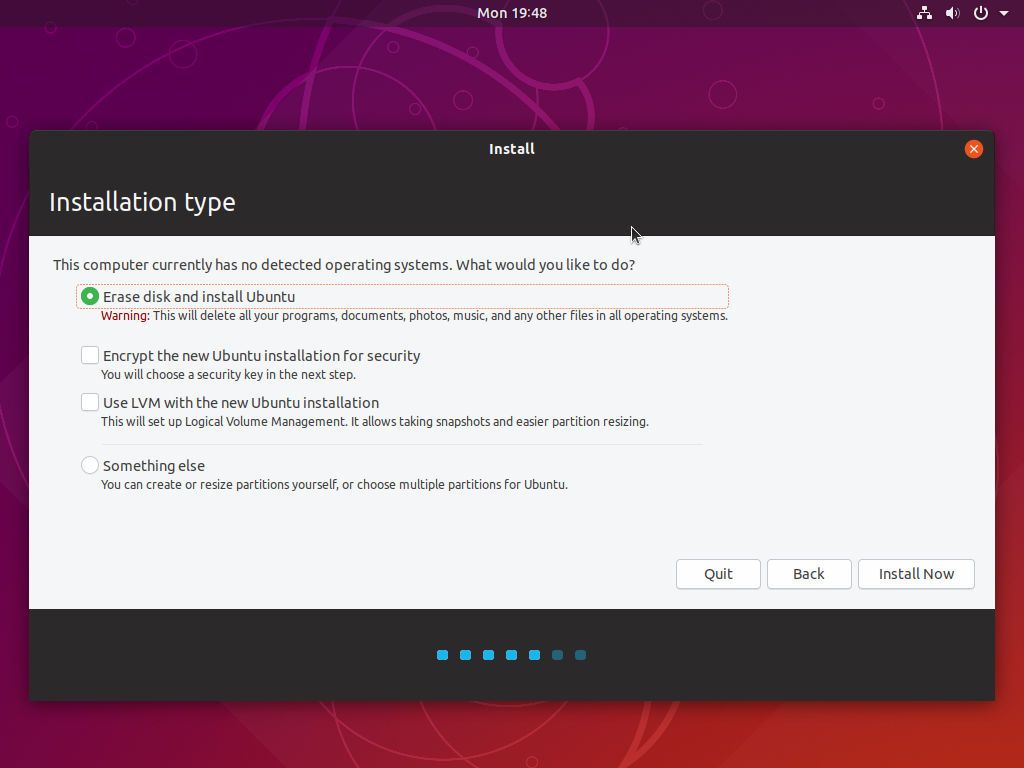
Task: Click the Install window title text
Action: [x=512, y=149]
